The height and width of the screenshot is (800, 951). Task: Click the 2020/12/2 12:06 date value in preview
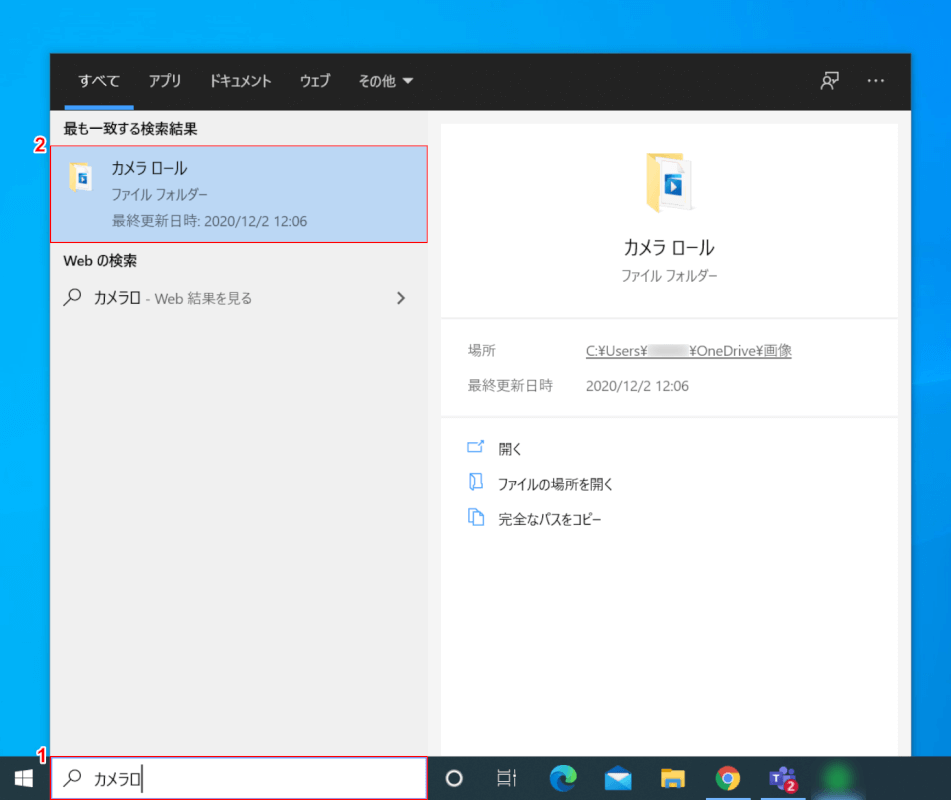click(x=637, y=386)
